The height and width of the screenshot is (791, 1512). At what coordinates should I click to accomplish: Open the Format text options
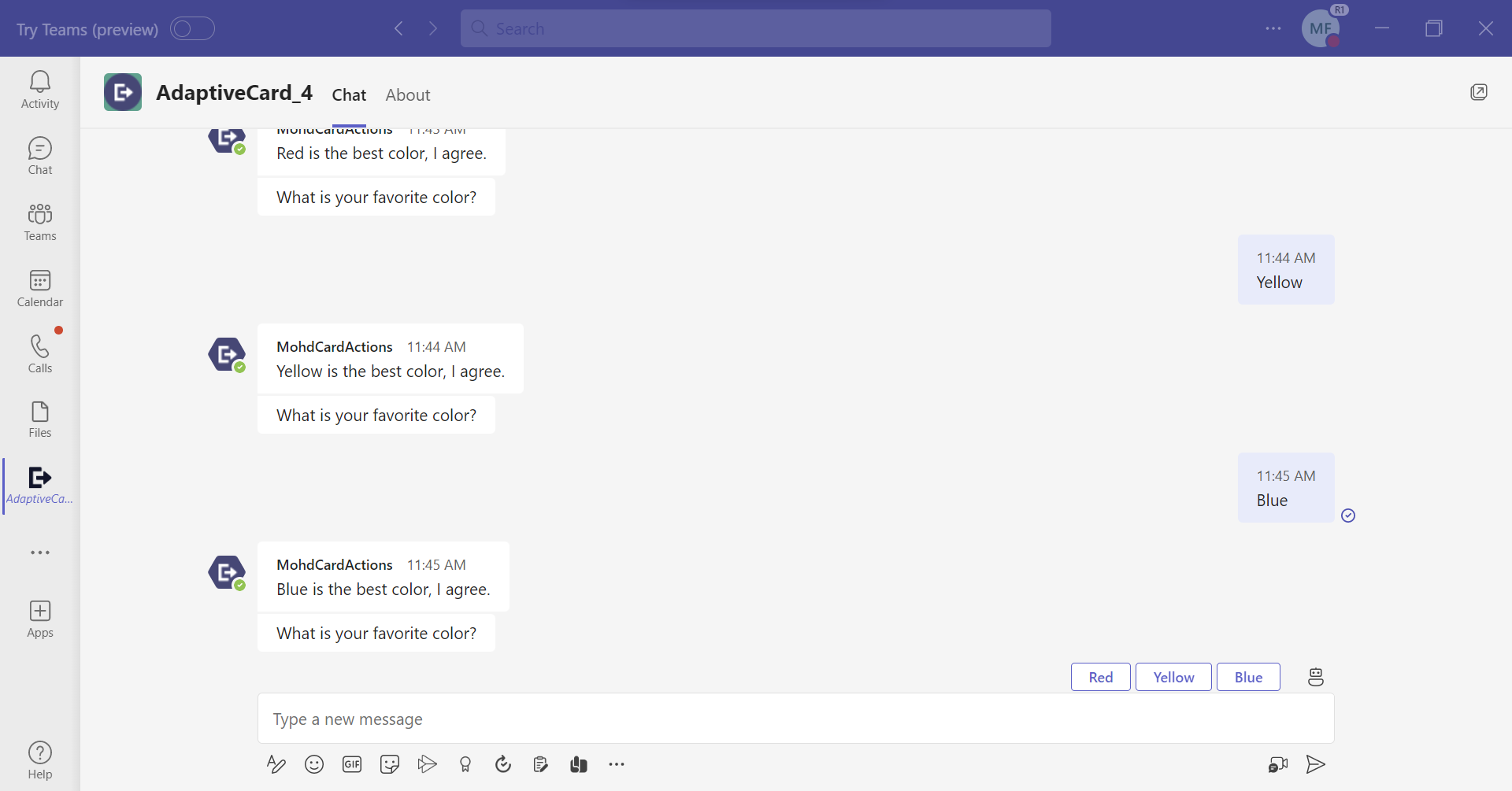click(276, 764)
